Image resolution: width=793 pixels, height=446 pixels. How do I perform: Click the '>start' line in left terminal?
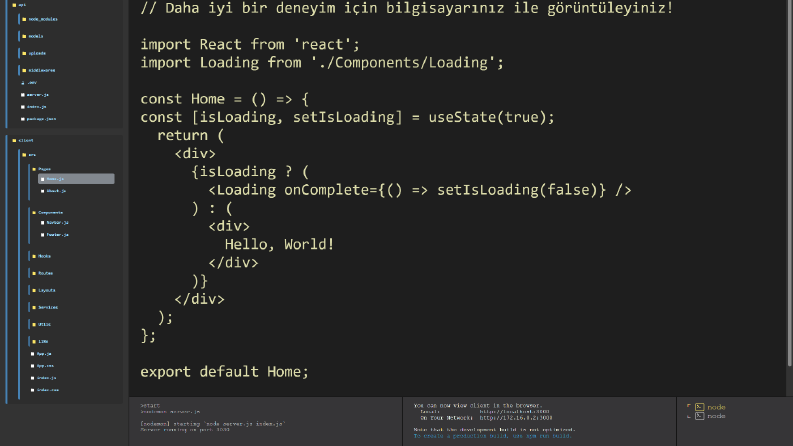pyautogui.click(x=150, y=406)
